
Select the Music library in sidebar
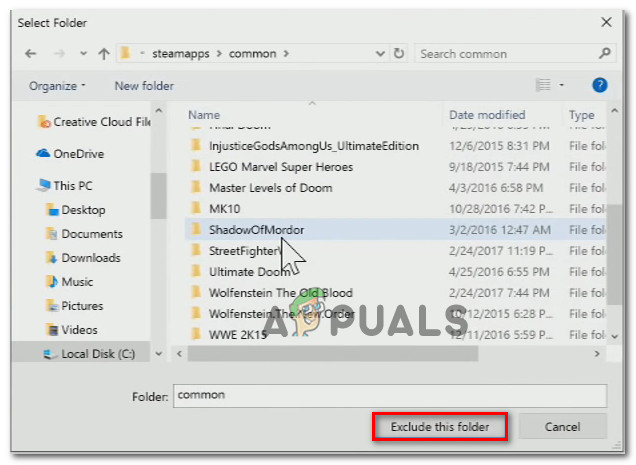pyautogui.click(x=77, y=282)
